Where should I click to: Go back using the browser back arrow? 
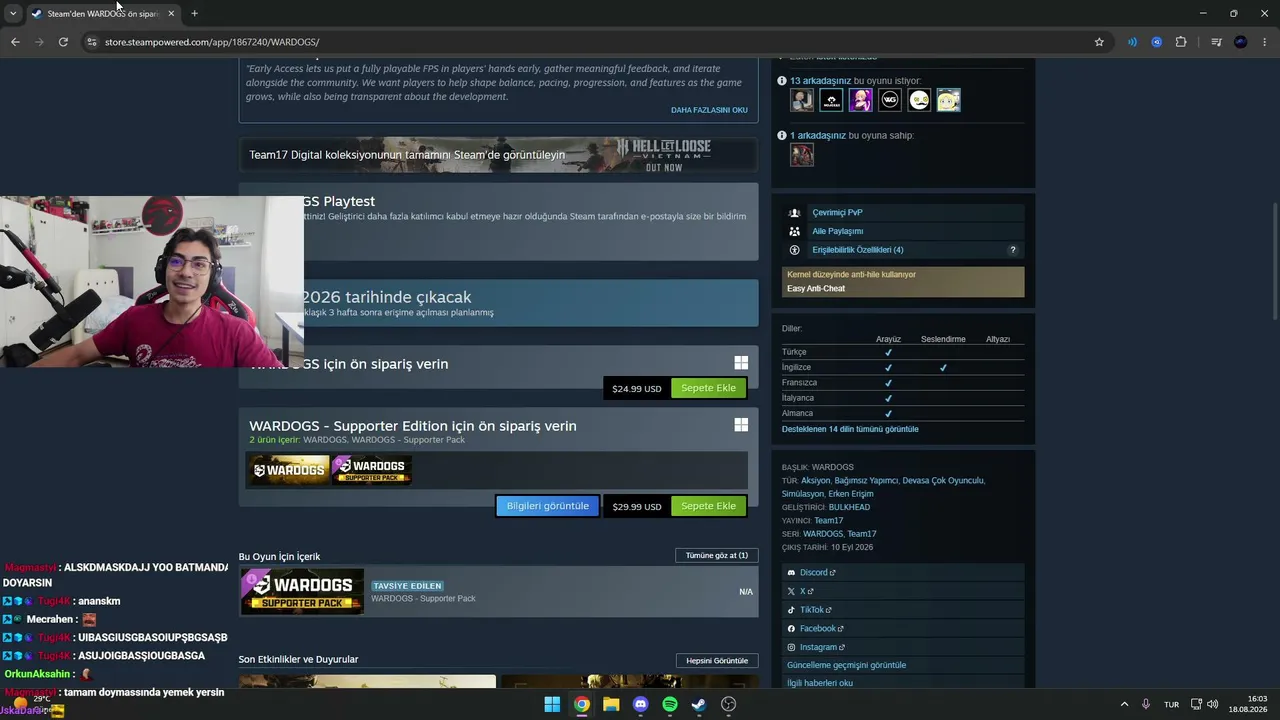[15, 42]
